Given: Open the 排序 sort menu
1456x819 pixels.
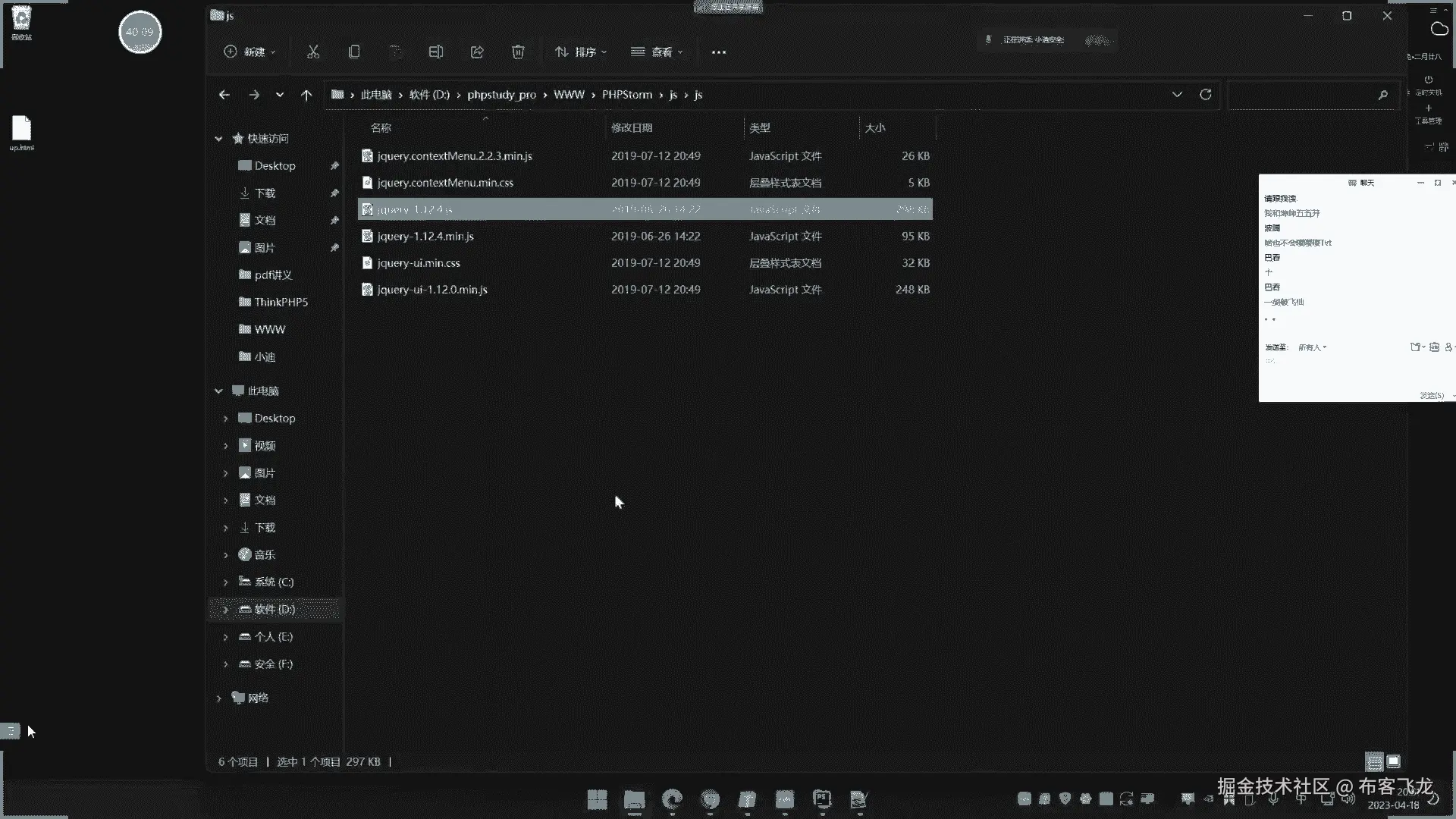Looking at the screenshot, I should (581, 52).
